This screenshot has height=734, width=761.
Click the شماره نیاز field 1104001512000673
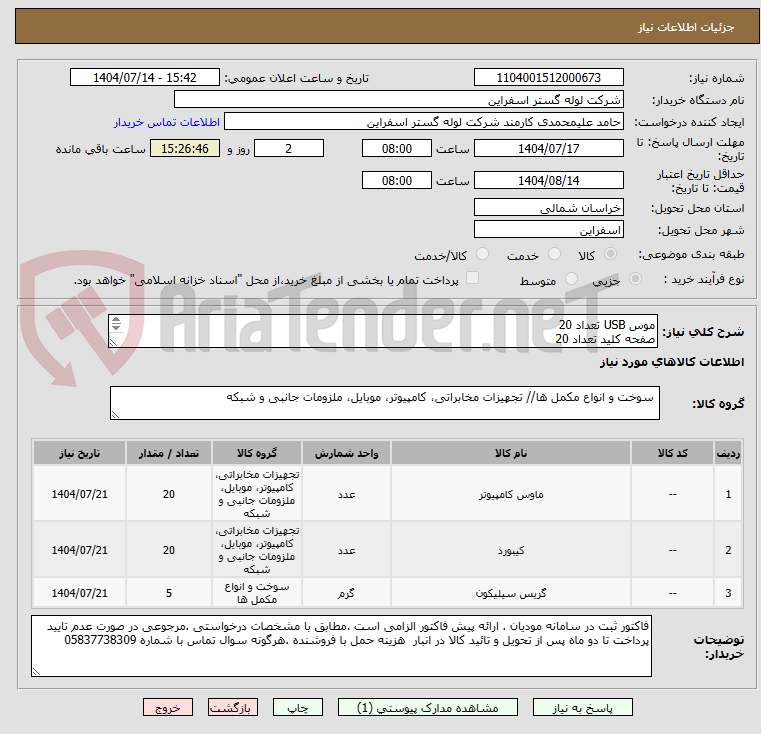(x=548, y=78)
